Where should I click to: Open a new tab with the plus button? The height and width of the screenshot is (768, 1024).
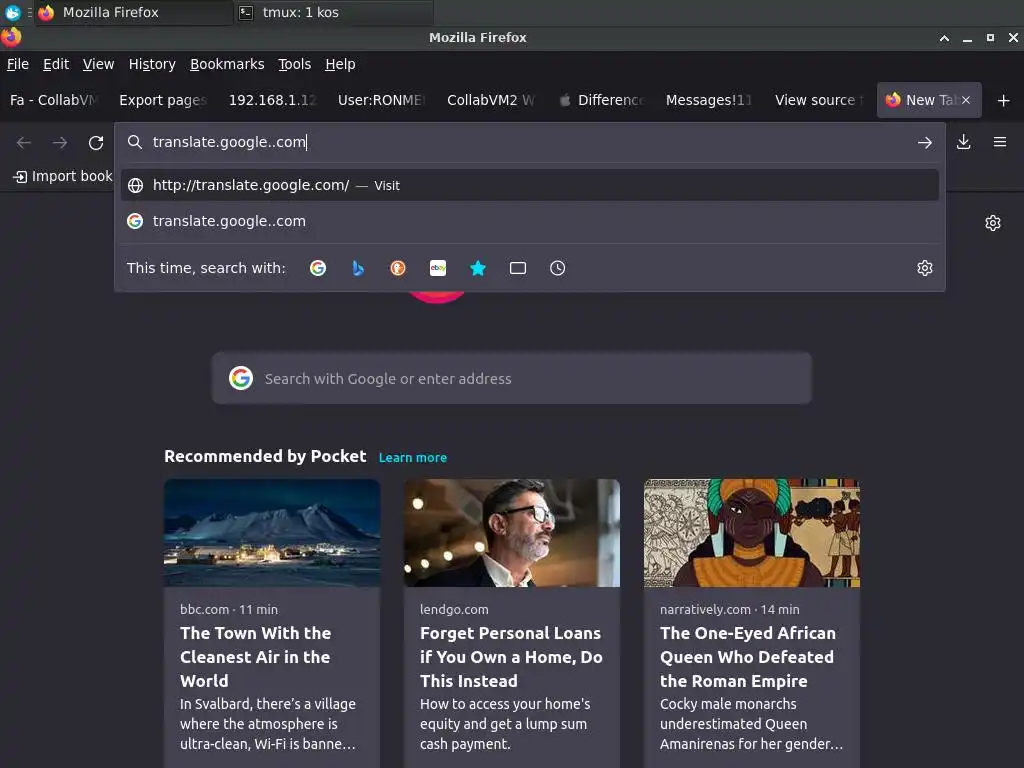[x=1004, y=101]
